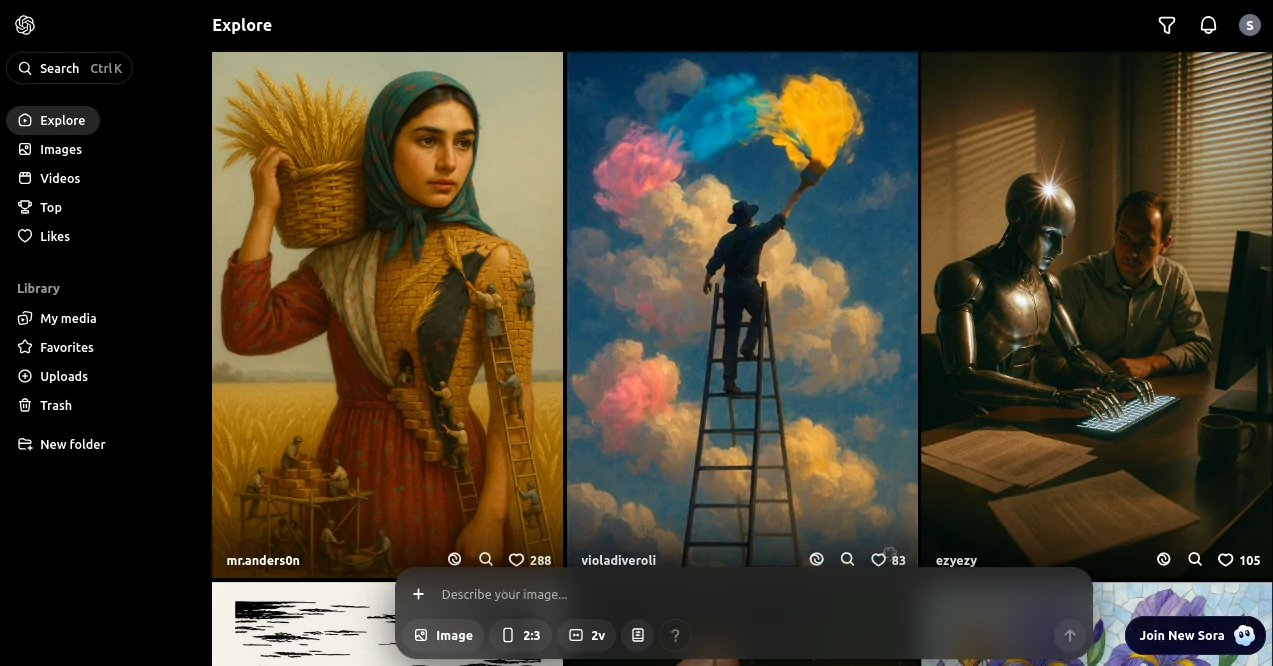Like the ezyezy robot image
The height and width of the screenshot is (666, 1273).
pos(1225,560)
